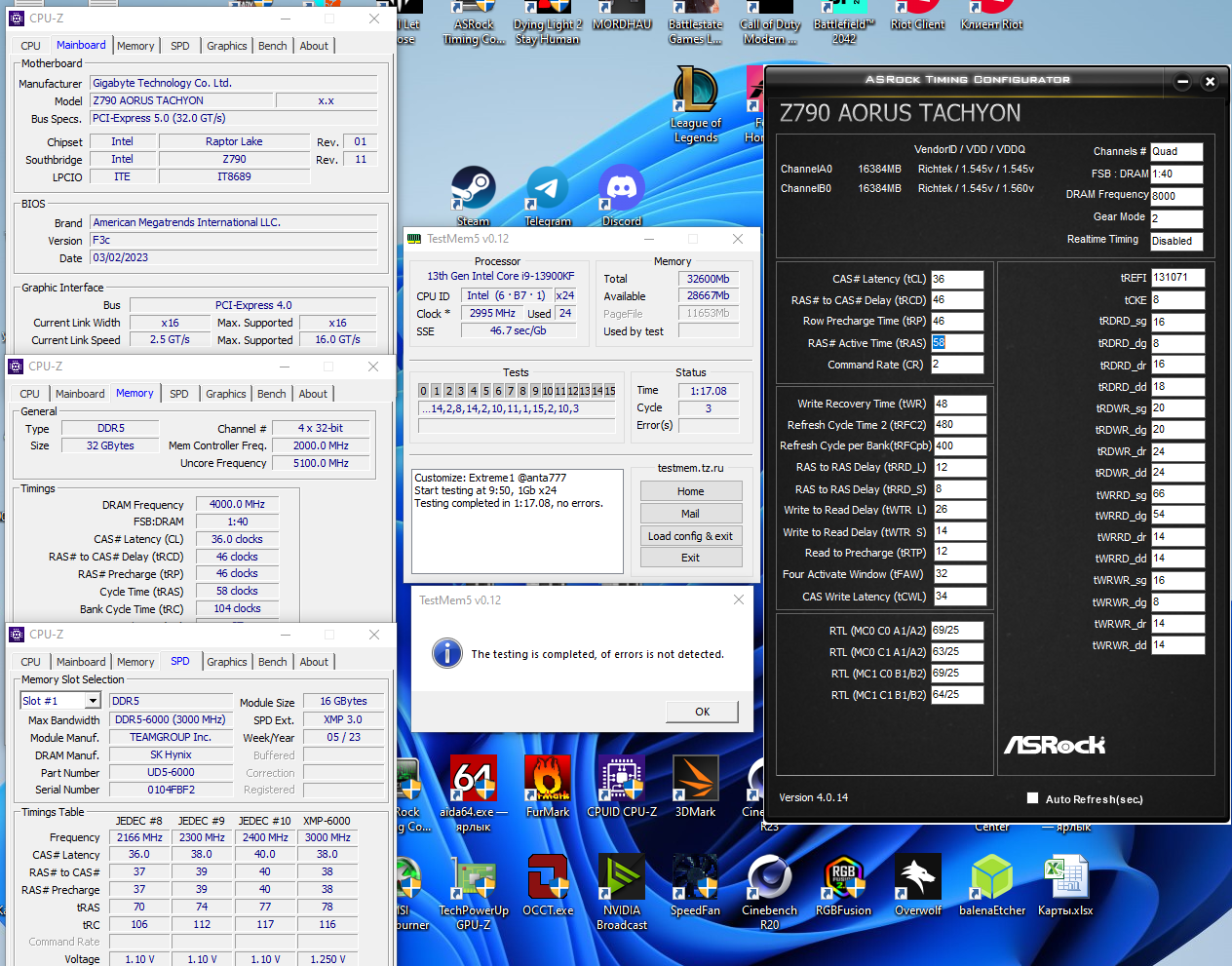The height and width of the screenshot is (966, 1232).
Task: Click the Four Activate Window (tFAW) field
Action: 960,574
